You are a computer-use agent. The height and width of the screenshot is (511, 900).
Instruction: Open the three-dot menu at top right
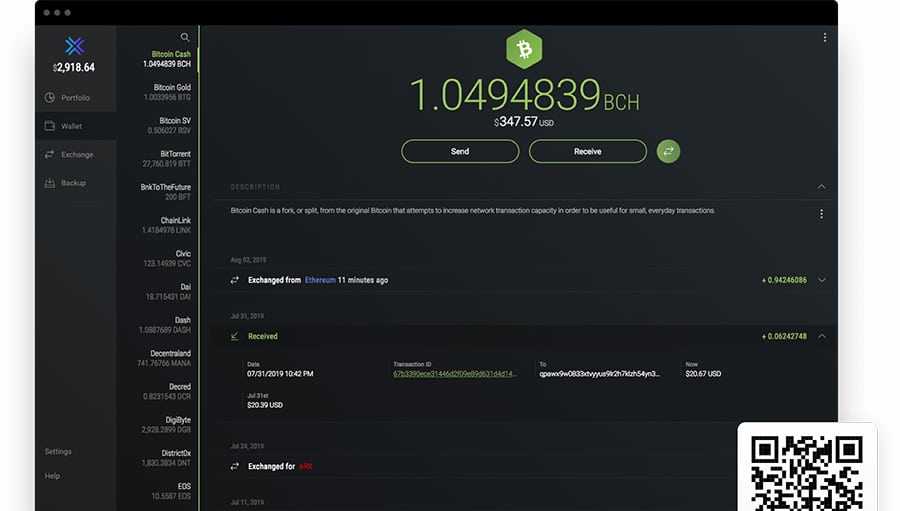pyautogui.click(x=824, y=38)
